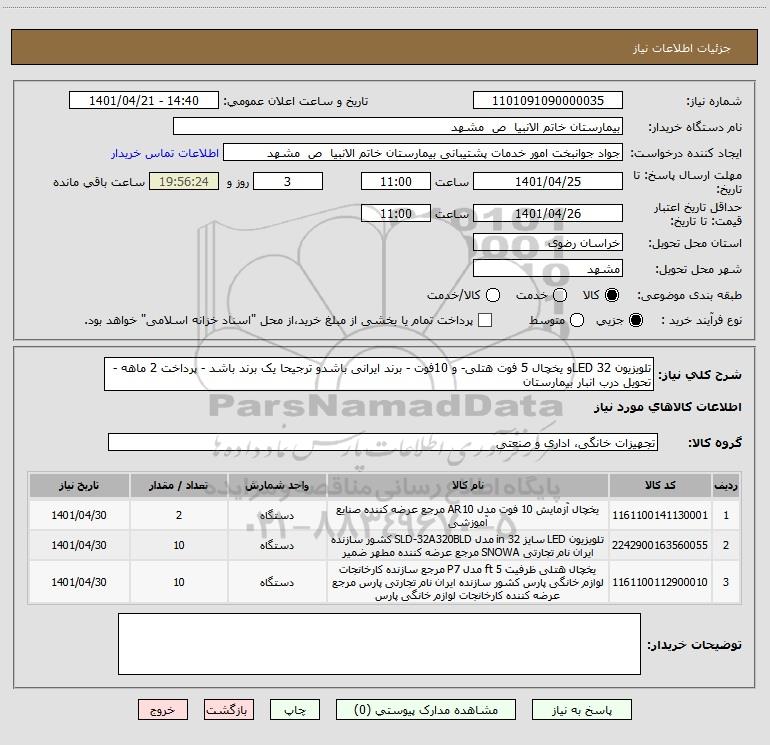Click the شرح کلی نیاز description box
This screenshot has width=770, height=745.
[x=379, y=374]
